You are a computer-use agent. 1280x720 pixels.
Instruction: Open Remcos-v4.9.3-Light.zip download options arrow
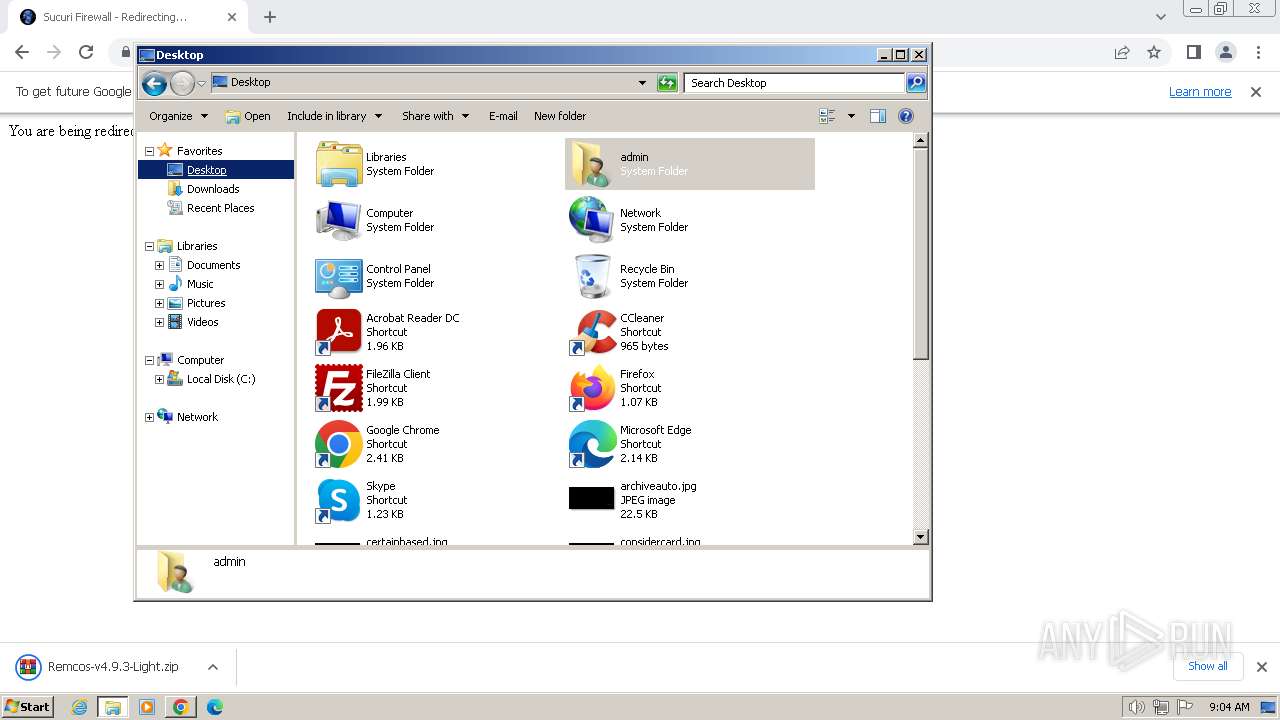(x=212, y=667)
